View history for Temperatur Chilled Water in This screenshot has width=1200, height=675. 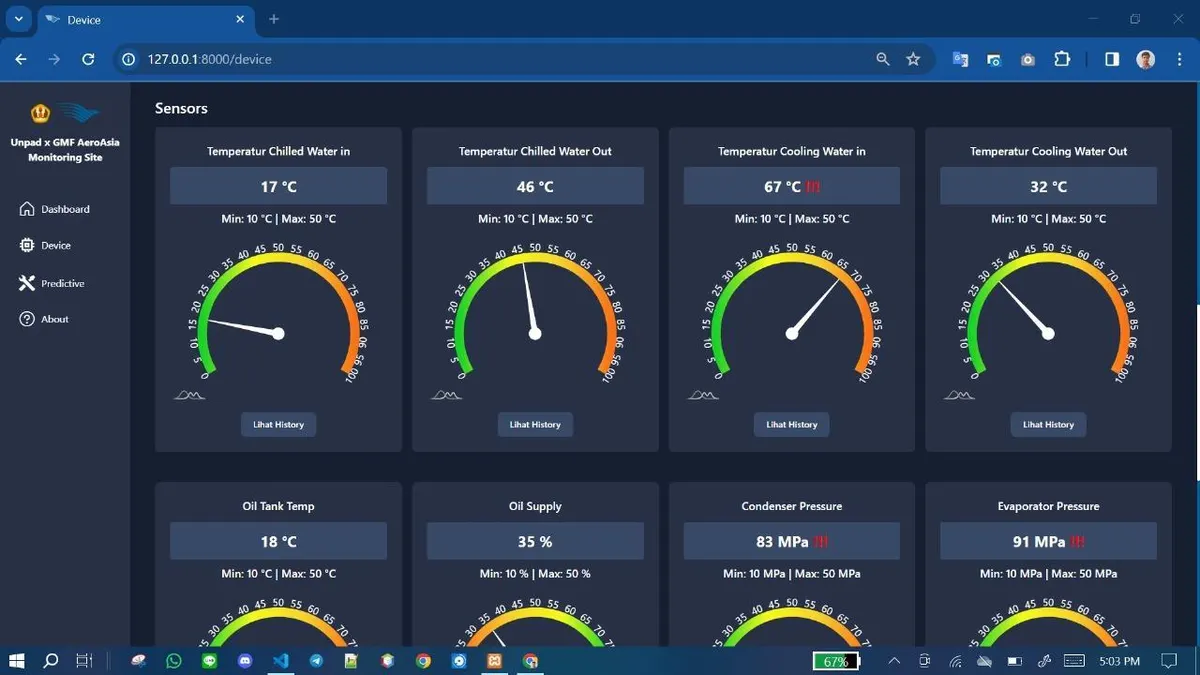[278, 424]
